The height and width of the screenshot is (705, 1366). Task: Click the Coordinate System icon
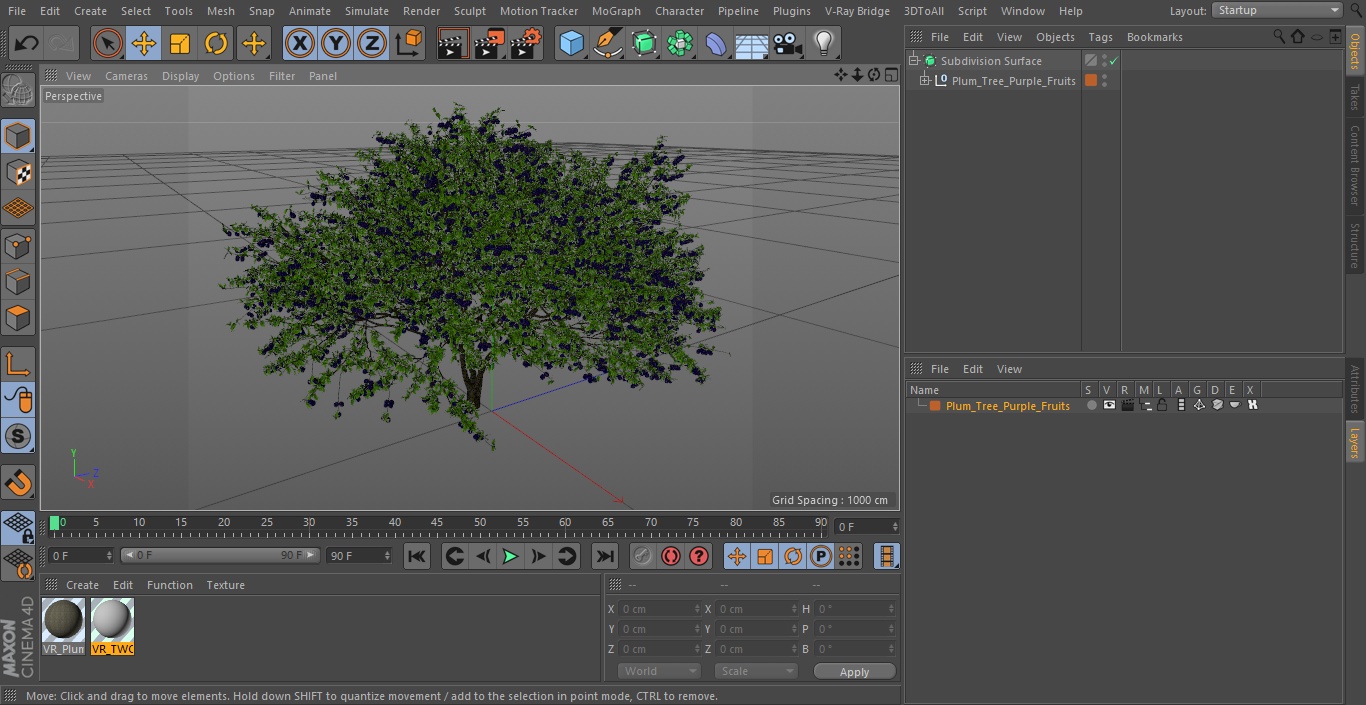click(409, 43)
